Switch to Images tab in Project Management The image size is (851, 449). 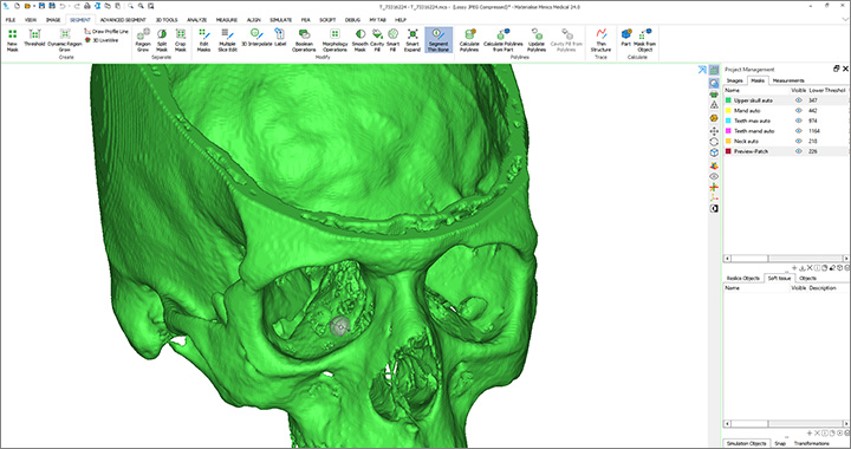pyautogui.click(x=735, y=80)
